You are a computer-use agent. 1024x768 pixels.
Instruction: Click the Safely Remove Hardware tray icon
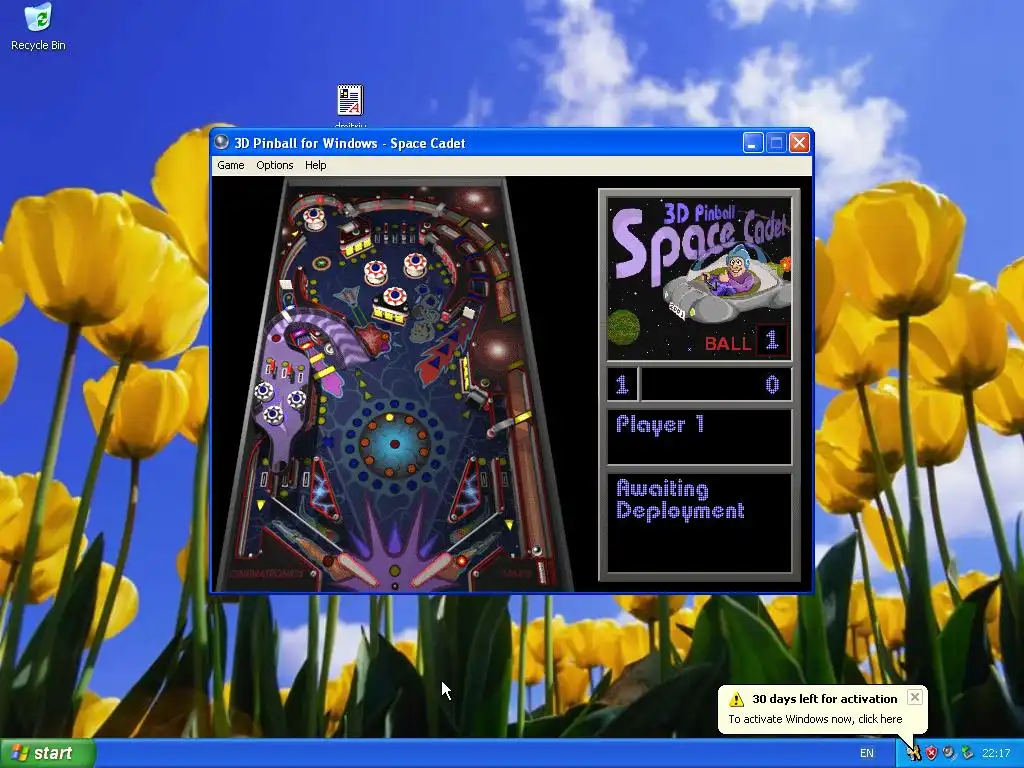point(967,753)
